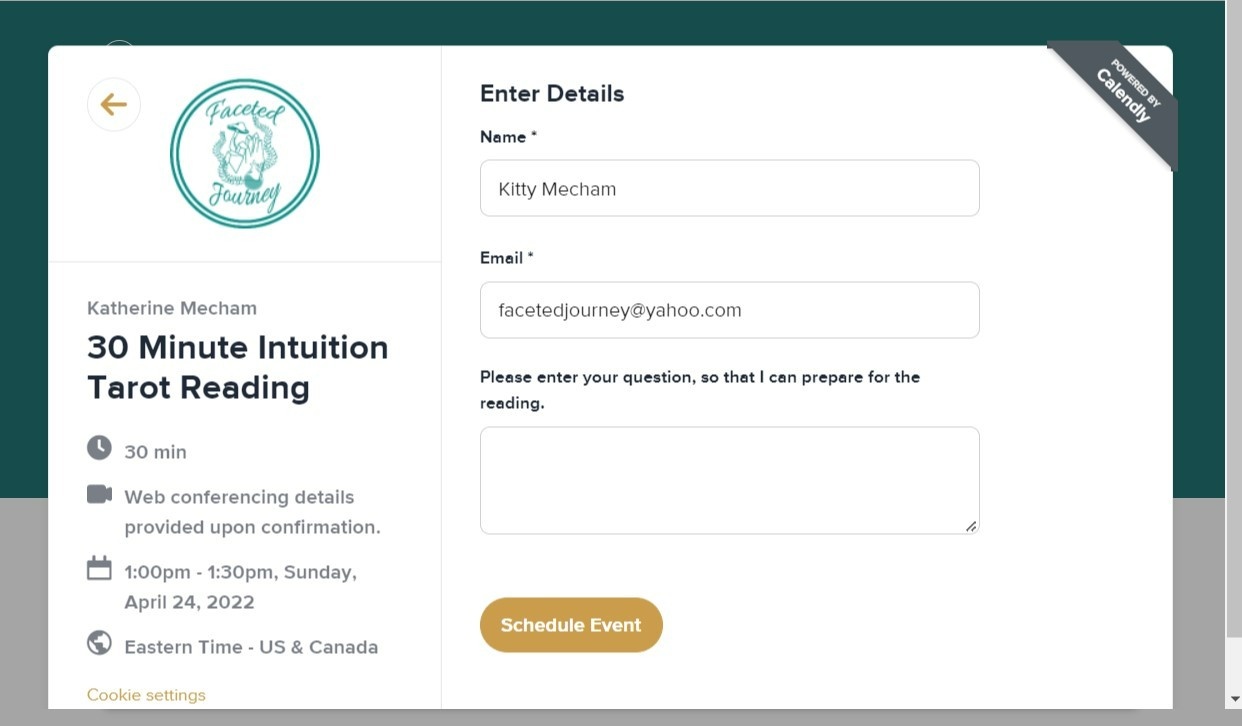
Task: Click into the question text area
Action: [x=729, y=480]
